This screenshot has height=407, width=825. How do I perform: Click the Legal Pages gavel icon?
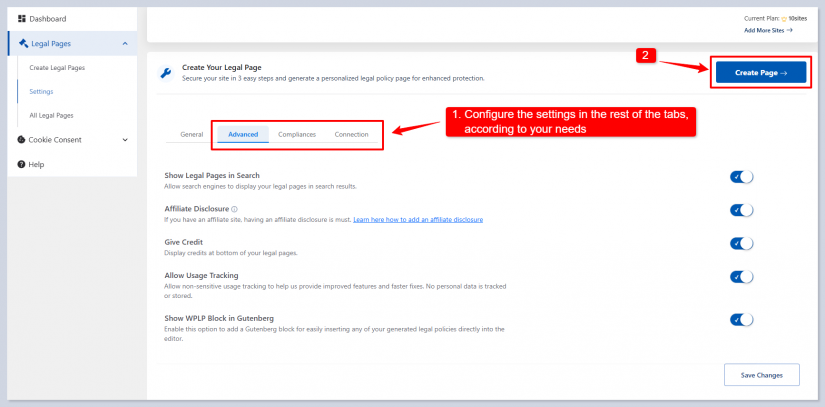tap(23, 43)
